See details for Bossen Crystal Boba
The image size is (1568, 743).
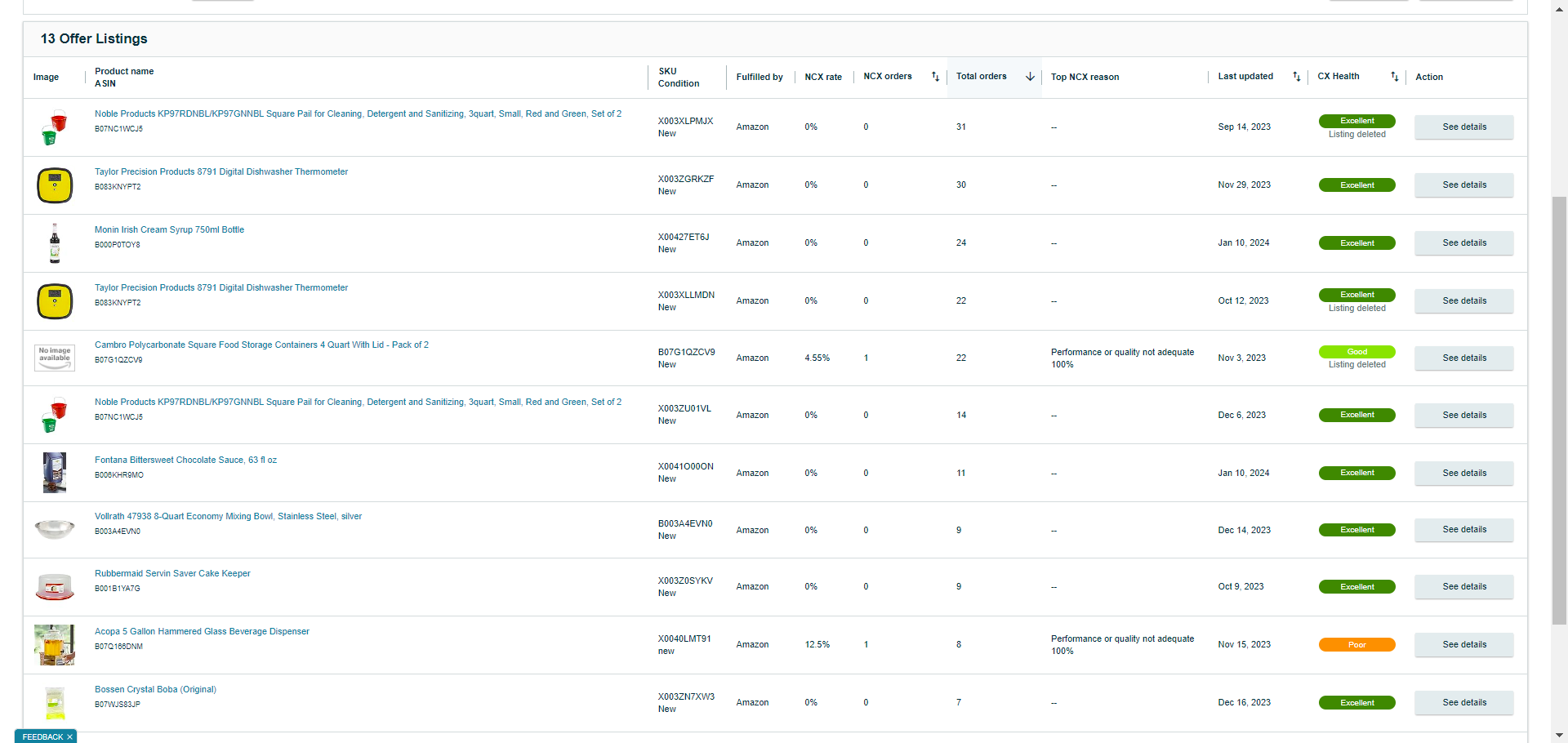(x=1463, y=703)
